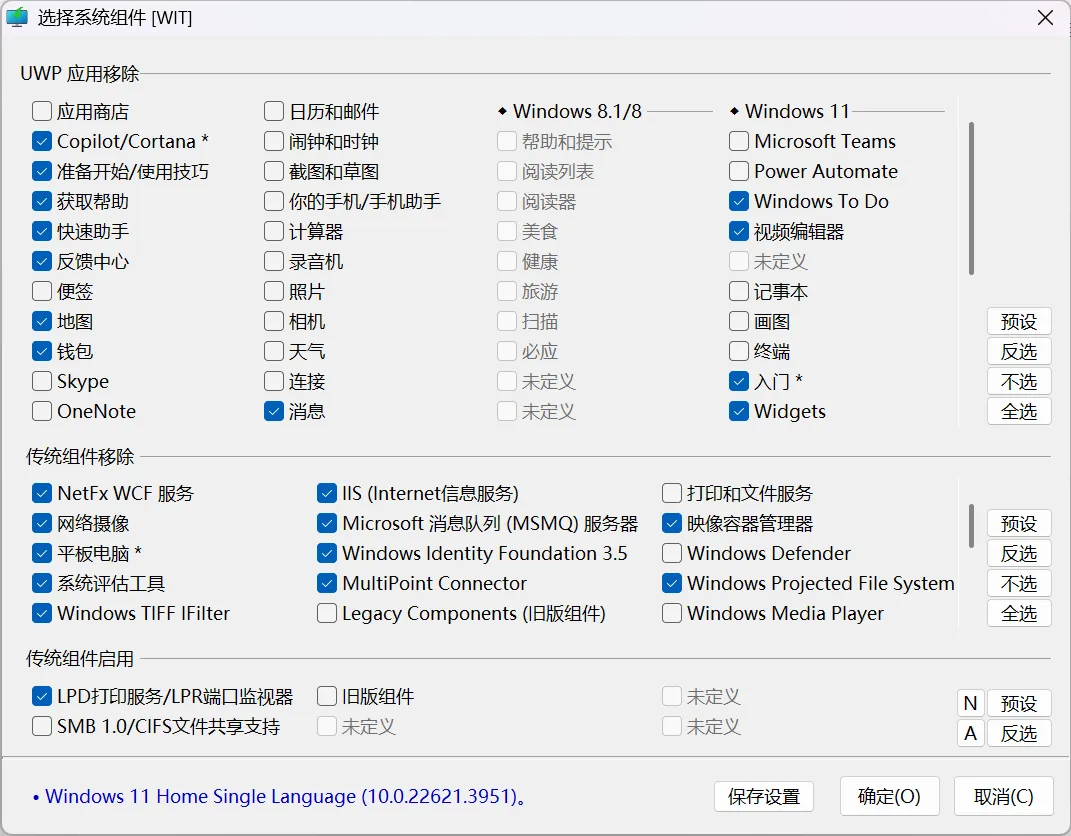Toggle the 快速助手 checkbox
Viewport: 1071px width, 836px height.
42,232
